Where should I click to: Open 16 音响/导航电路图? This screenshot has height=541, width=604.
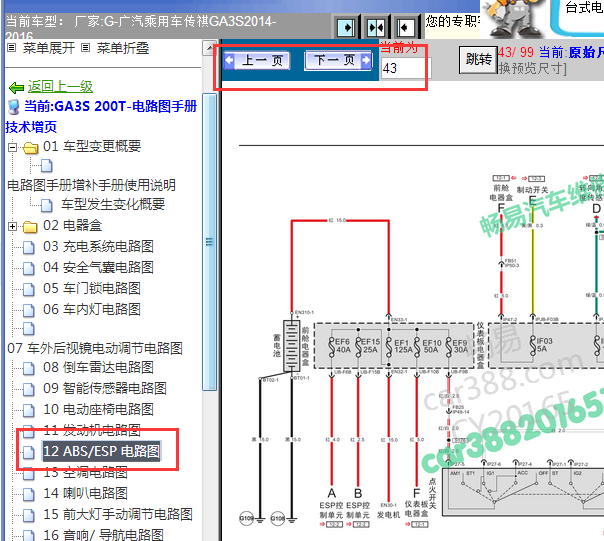103,535
